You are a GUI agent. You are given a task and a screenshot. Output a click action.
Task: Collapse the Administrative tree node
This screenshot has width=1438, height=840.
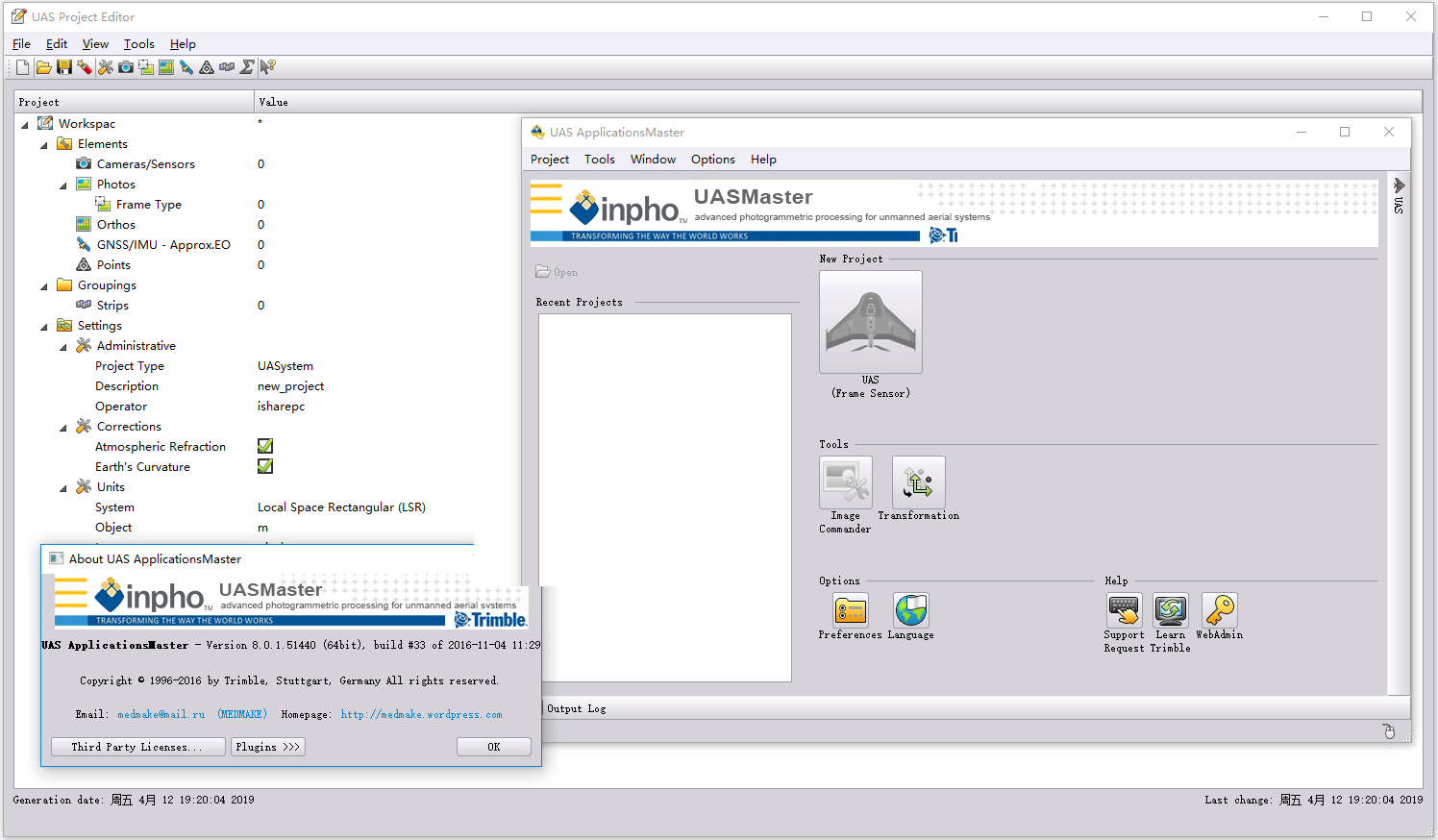point(63,347)
